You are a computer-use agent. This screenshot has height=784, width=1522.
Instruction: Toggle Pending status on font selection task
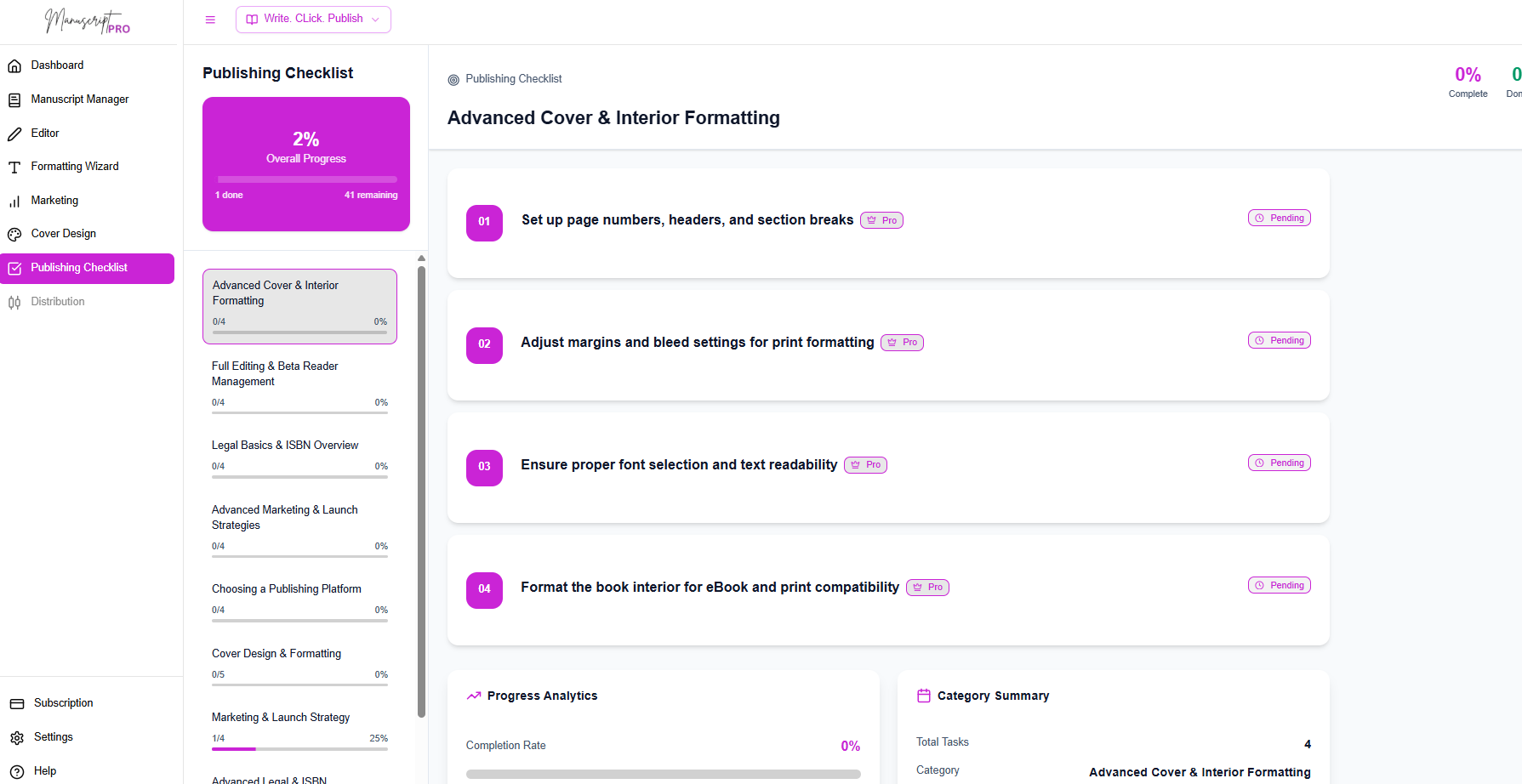point(1279,462)
